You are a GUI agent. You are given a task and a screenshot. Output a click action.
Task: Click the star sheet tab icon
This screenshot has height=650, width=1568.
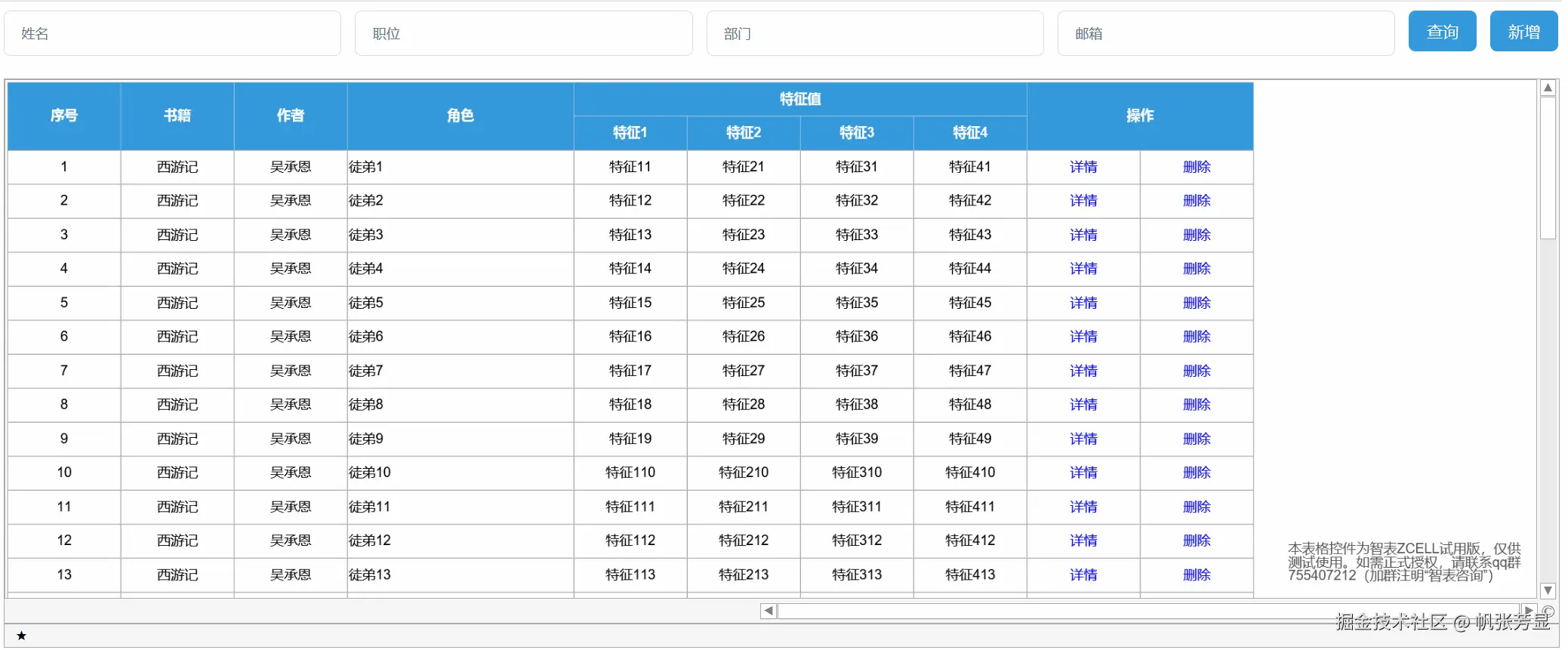(x=21, y=636)
